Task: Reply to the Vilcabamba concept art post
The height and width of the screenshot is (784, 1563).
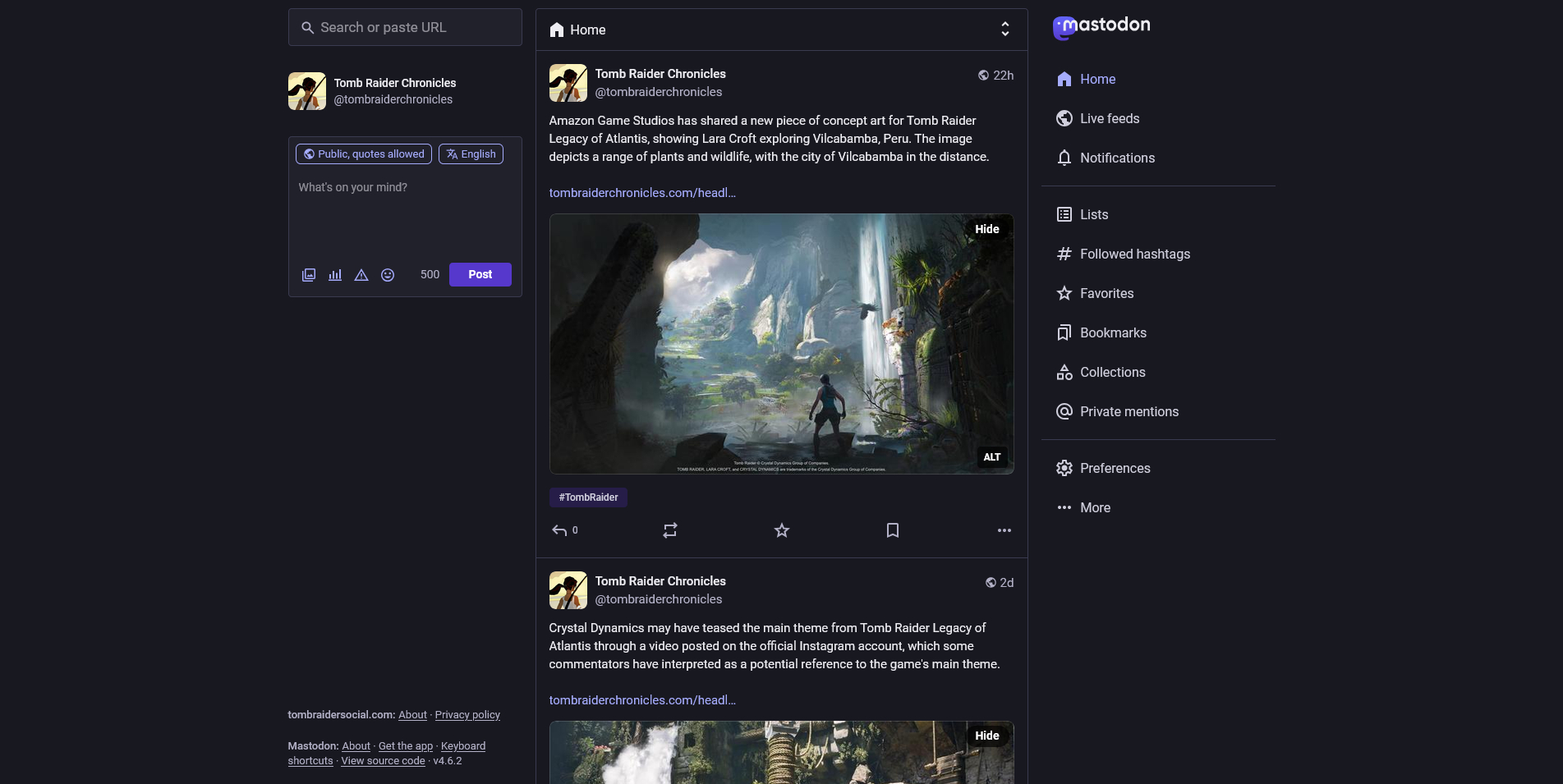Action: point(564,530)
